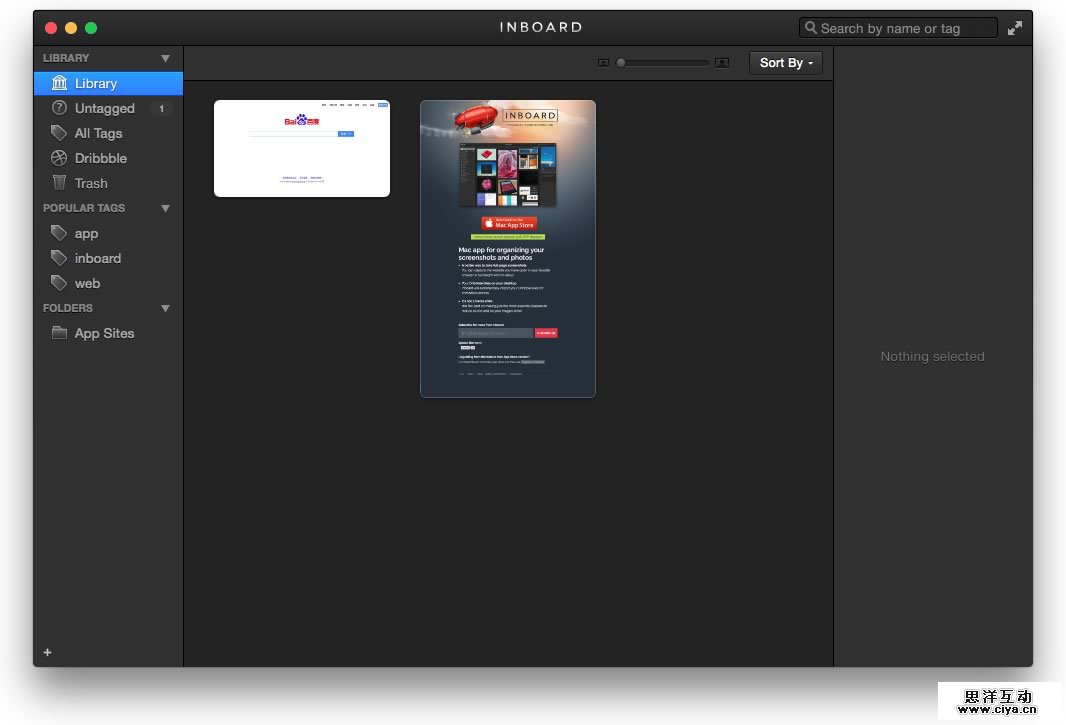The width and height of the screenshot is (1066, 725).
Task: Click the plus button to add item
Action: 47,652
